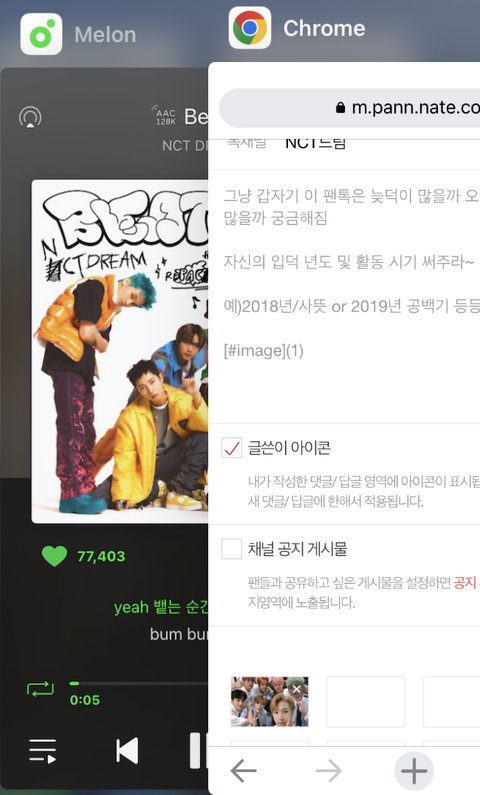Open the Melon app icon
This screenshot has width=480, height=795.
click(41, 34)
